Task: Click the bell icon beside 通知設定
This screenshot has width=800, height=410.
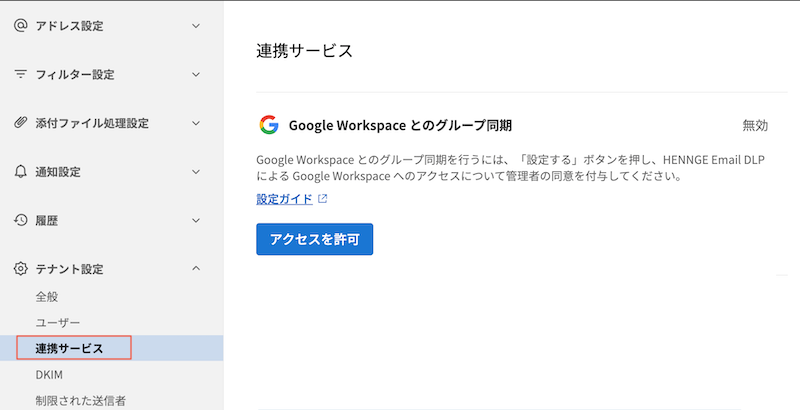Action: pos(20,172)
